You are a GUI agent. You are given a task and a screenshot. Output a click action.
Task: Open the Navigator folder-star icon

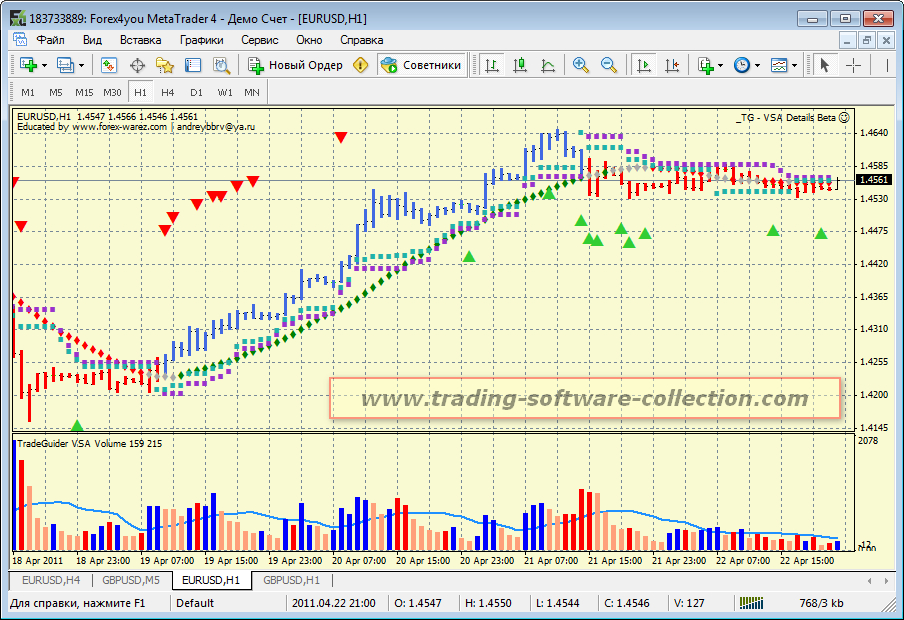click(x=165, y=65)
